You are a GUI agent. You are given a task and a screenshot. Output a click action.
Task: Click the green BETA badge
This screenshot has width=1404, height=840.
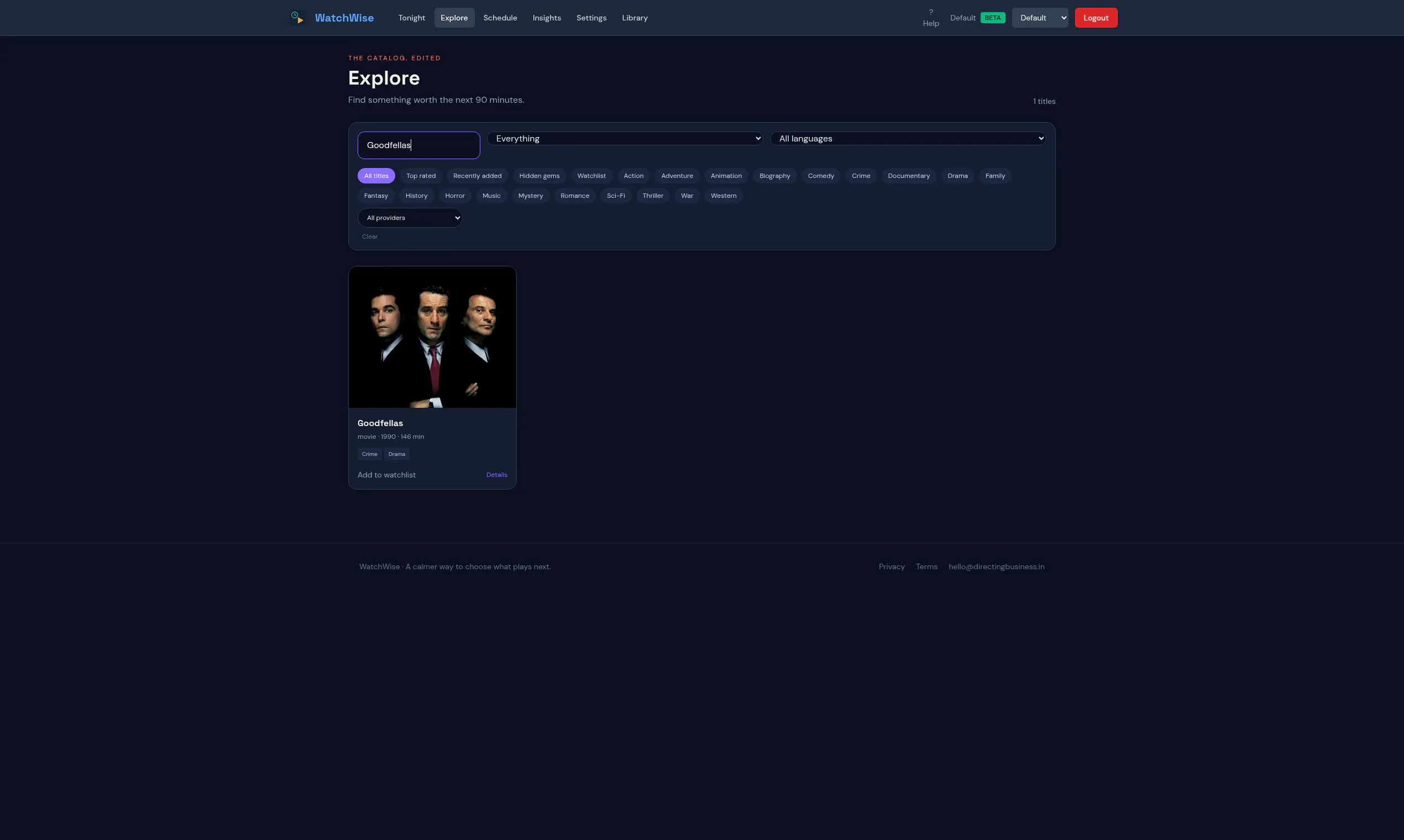992,18
